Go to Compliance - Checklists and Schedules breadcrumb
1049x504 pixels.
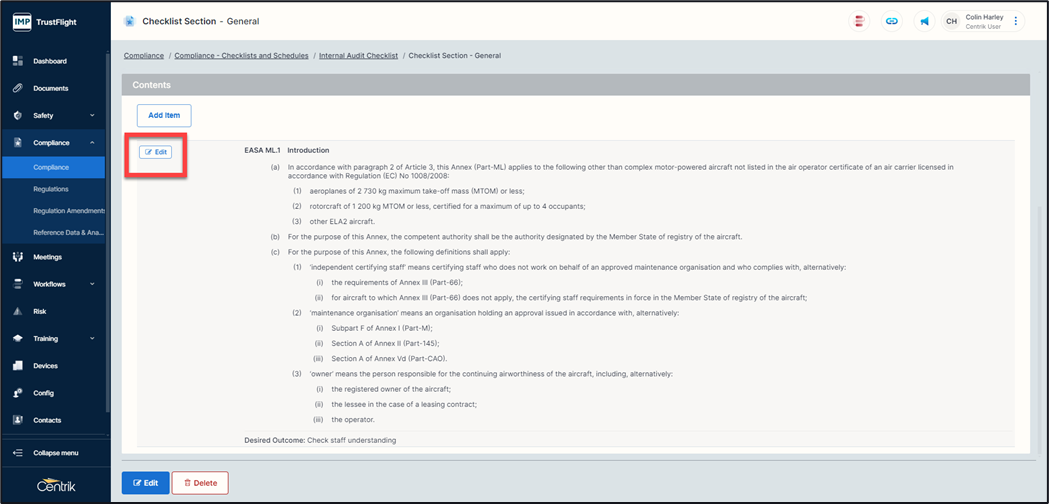point(242,56)
